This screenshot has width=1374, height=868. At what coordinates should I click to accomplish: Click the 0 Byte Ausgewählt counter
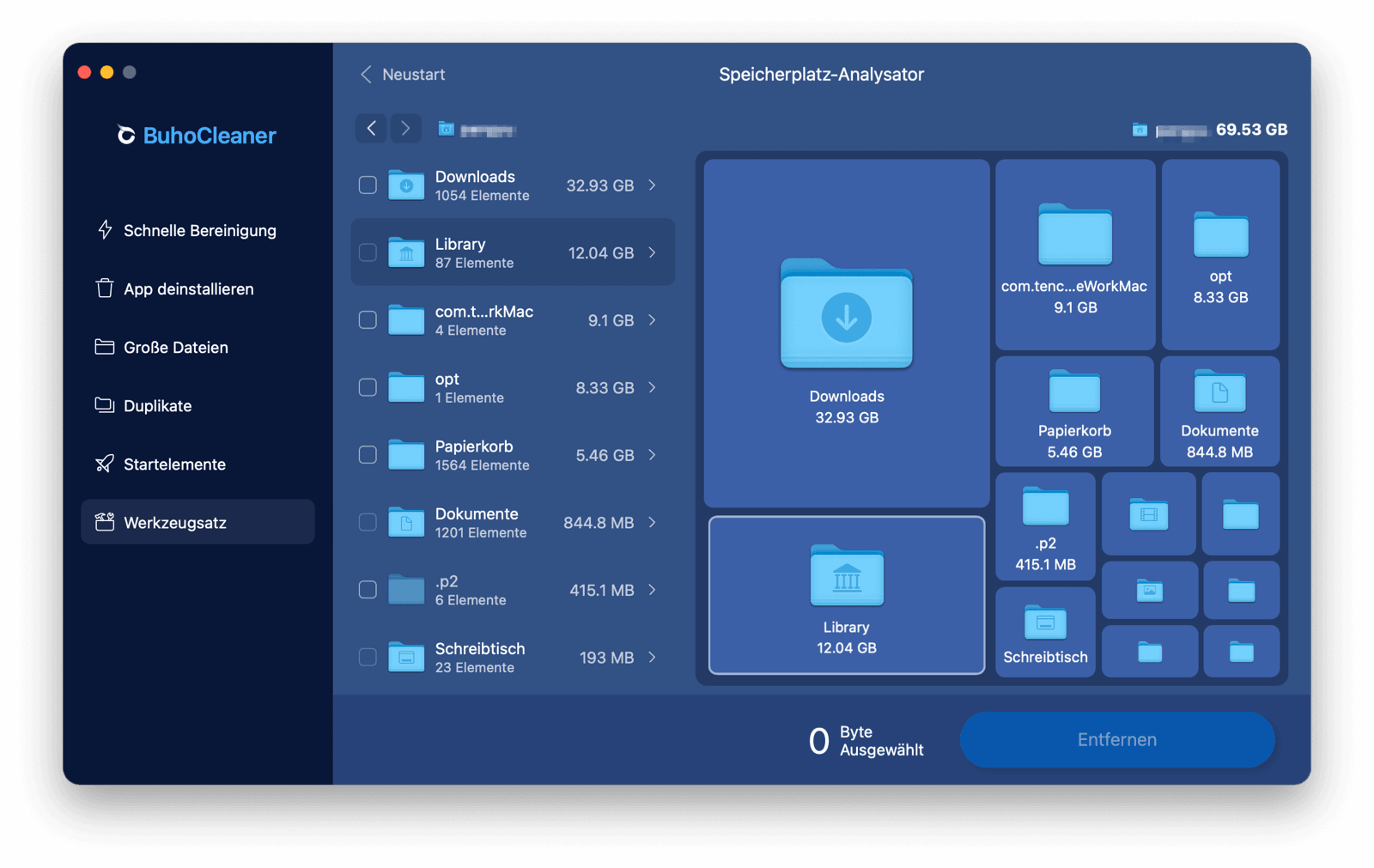click(866, 740)
